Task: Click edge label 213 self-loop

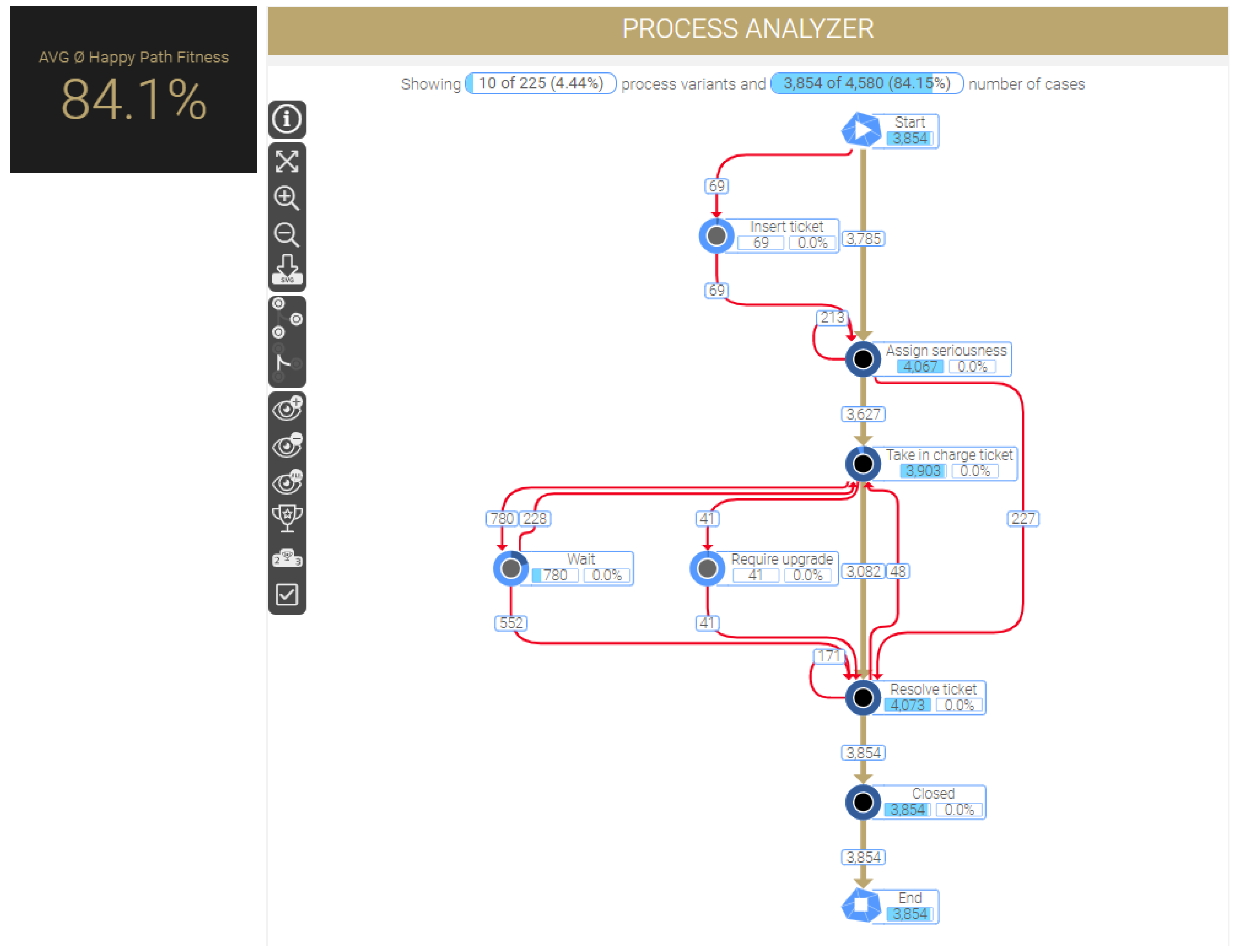Action: tap(832, 318)
